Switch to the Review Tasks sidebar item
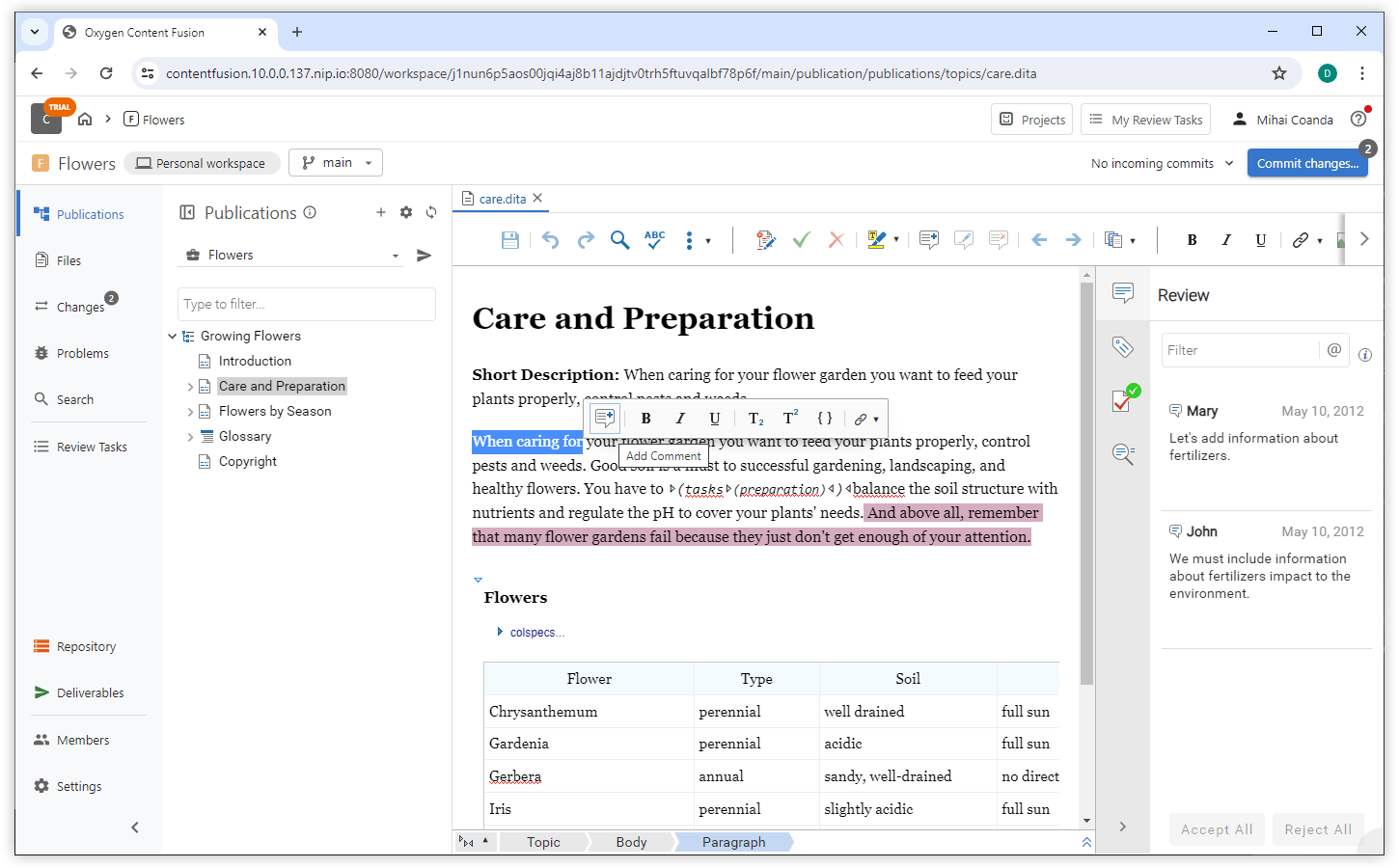The width and height of the screenshot is (1399, 868). (x=91, y=447)
